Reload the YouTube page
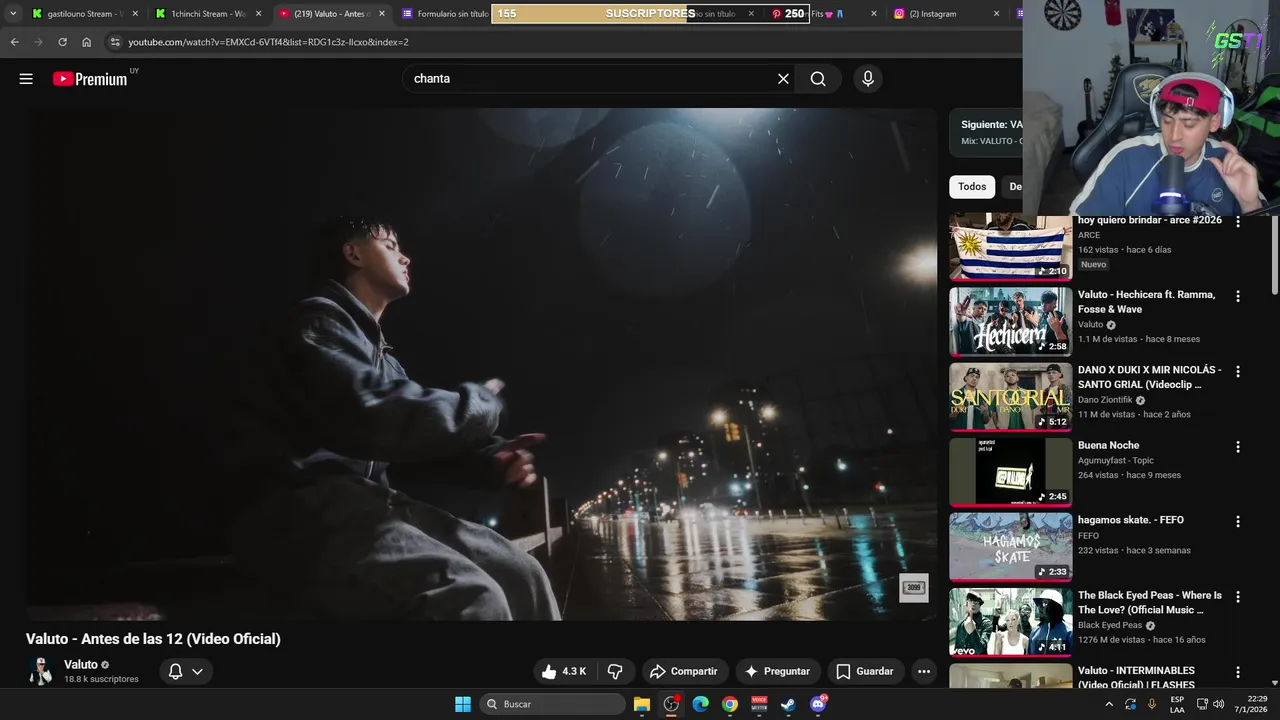The width and height of the screenshot is (1280, 720). pyautogui.click(x=62, y=42)
